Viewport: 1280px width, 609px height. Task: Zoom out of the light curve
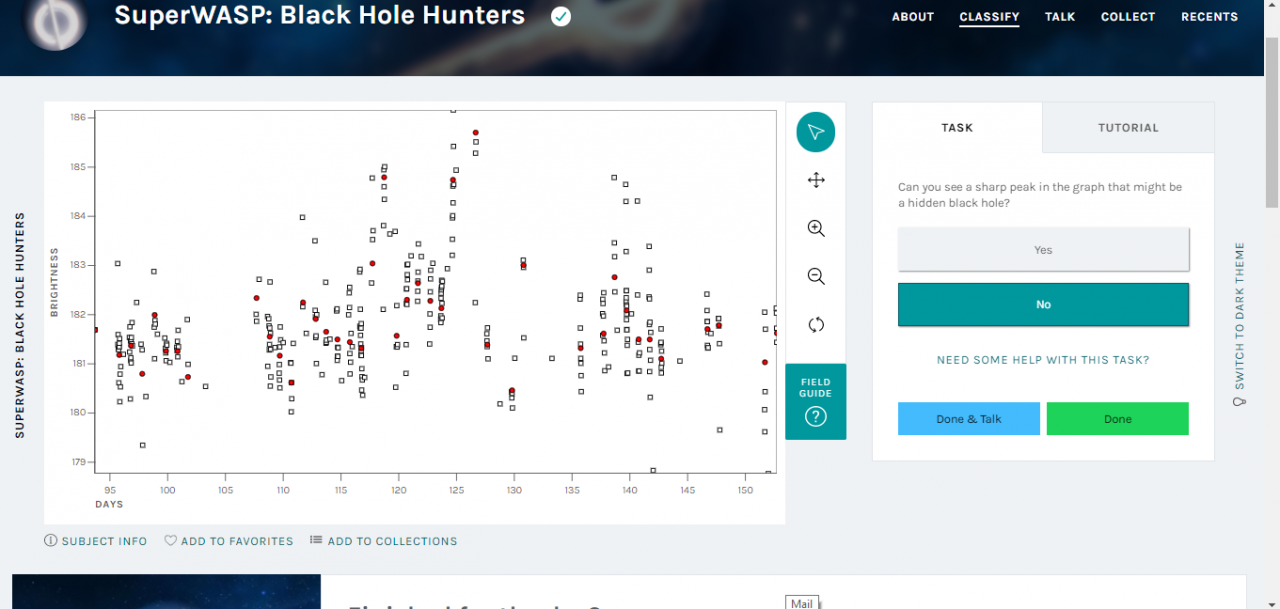(x=816, y=276)
